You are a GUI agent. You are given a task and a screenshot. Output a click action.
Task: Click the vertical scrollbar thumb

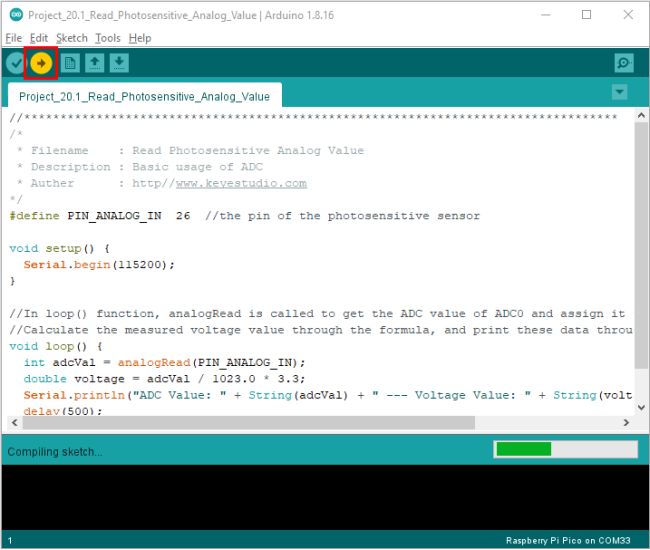tap(641, 245)
